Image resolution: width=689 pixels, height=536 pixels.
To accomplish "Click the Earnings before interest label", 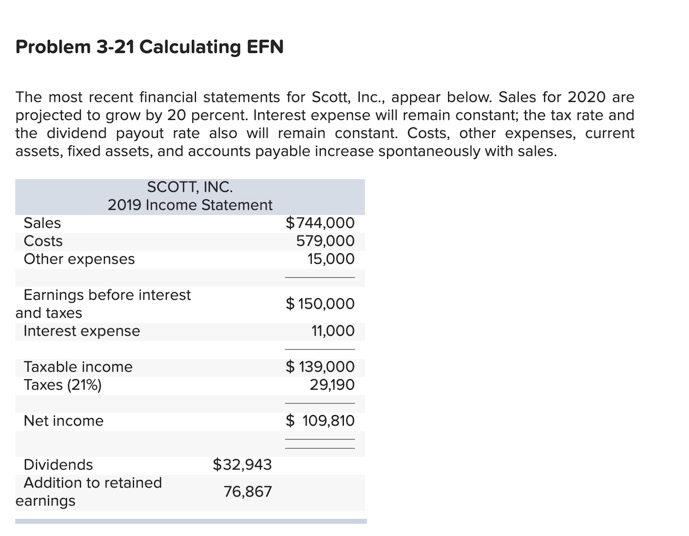I will [x=106, y=295].
